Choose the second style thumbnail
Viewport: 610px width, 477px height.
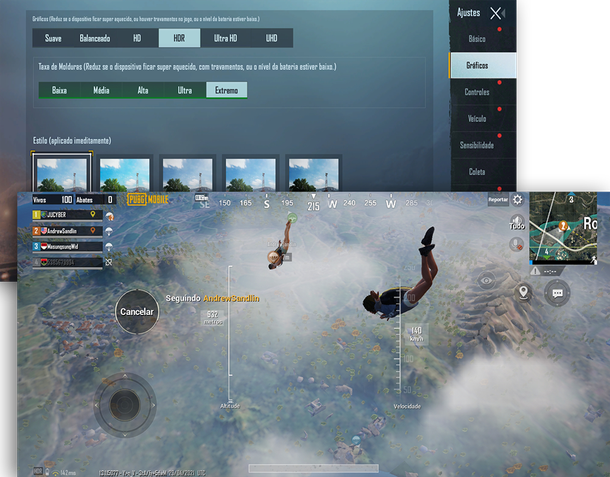124,174
